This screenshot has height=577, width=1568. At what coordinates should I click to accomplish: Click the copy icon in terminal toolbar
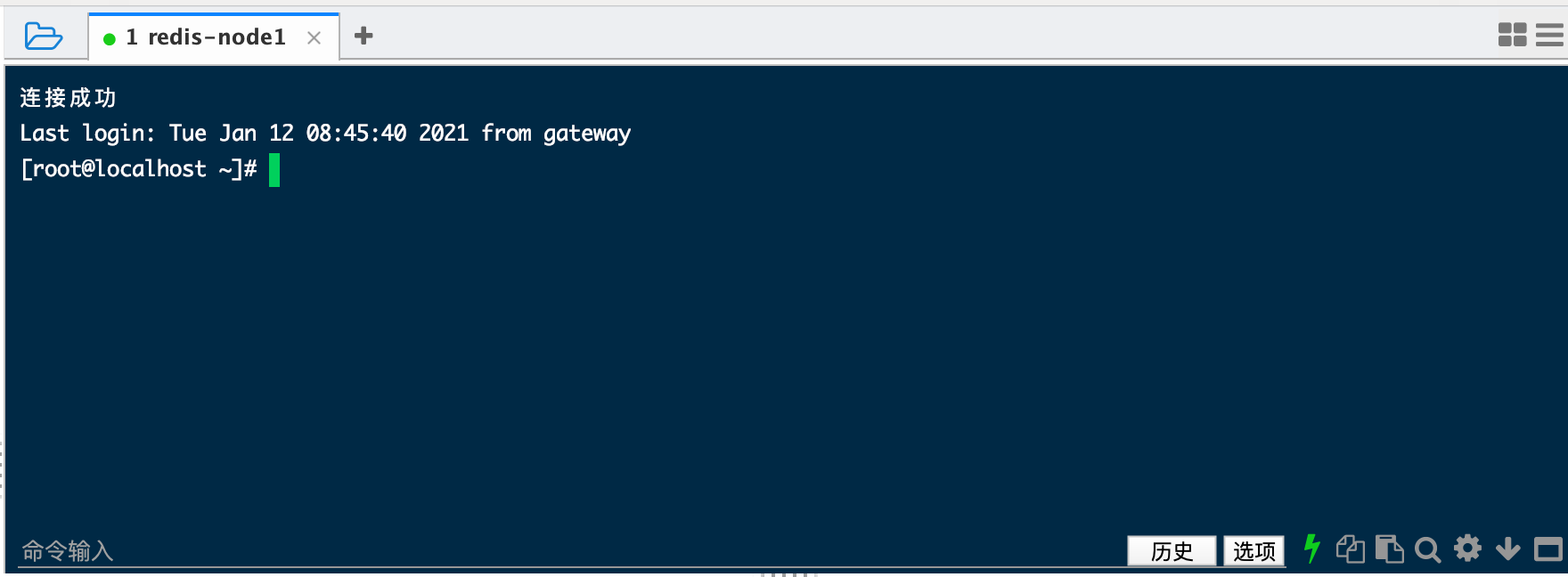click(x=1351, y=549)
